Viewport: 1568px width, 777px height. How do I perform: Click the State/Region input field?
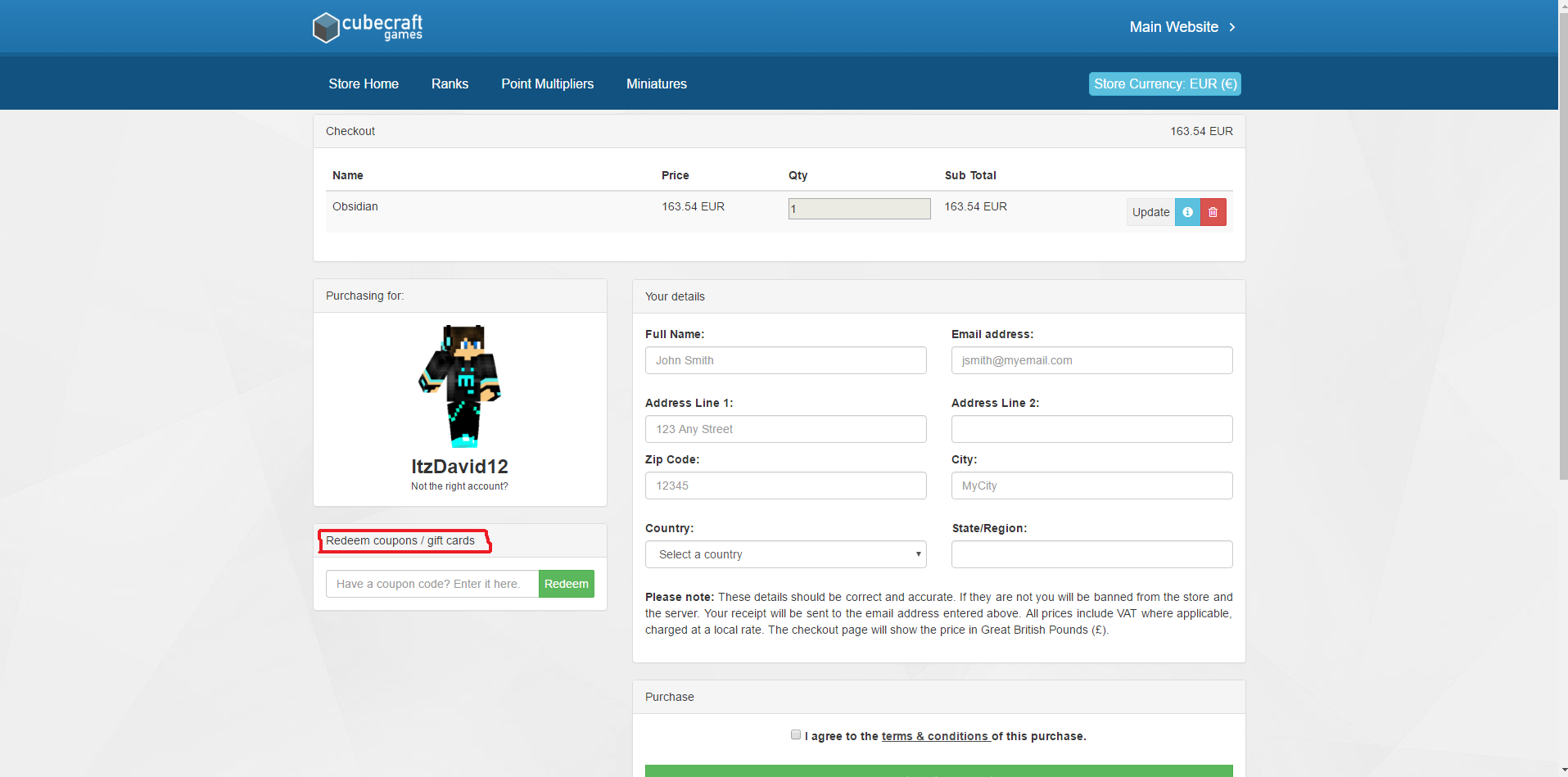pyautogui.click(x=1092, y=554)
